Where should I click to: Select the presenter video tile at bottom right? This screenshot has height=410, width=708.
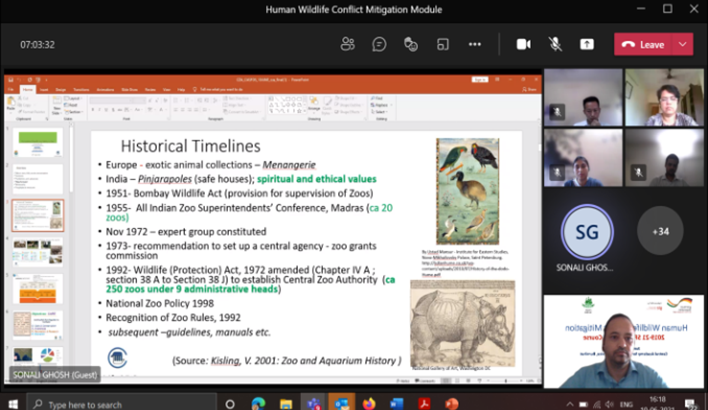pyautogui.click(x=624, y=341)
